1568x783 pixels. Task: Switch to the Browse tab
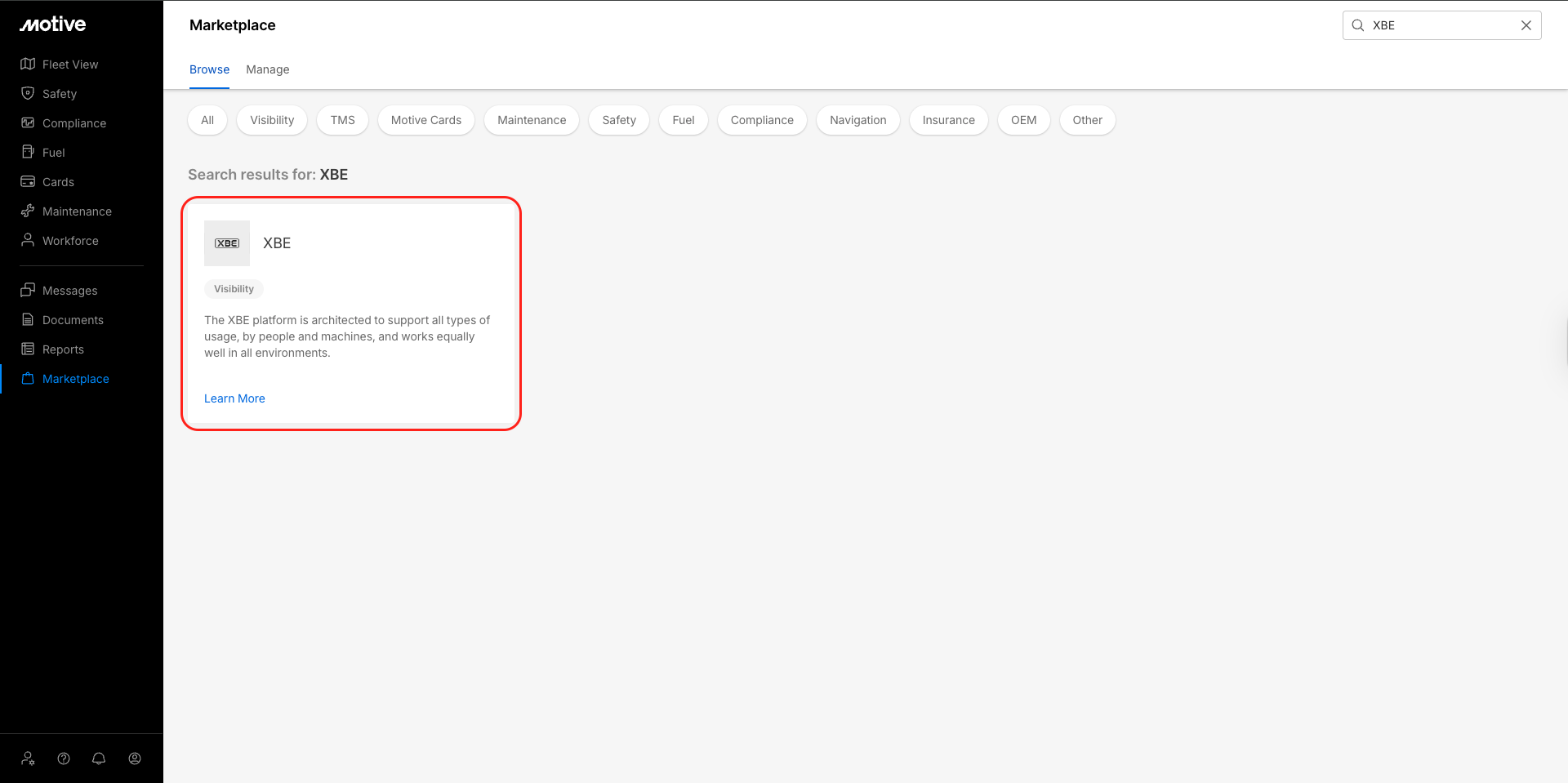click(209, 69)
